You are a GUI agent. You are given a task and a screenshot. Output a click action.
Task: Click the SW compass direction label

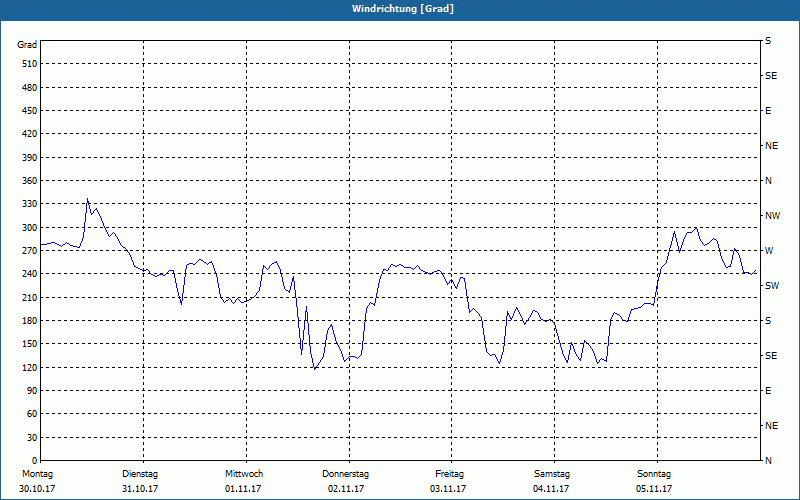coord(772,286)
